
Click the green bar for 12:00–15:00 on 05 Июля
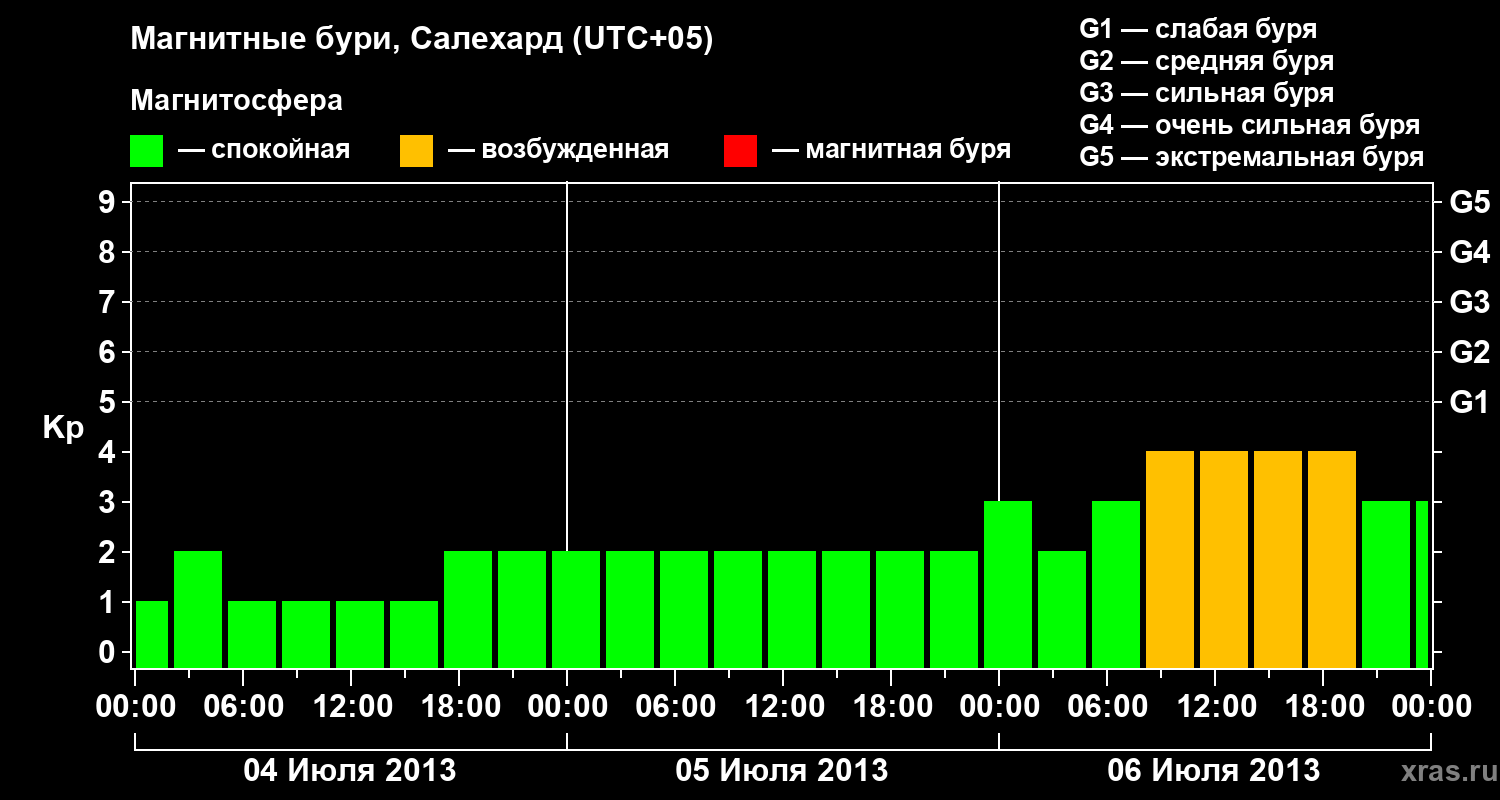pos(792,609)
